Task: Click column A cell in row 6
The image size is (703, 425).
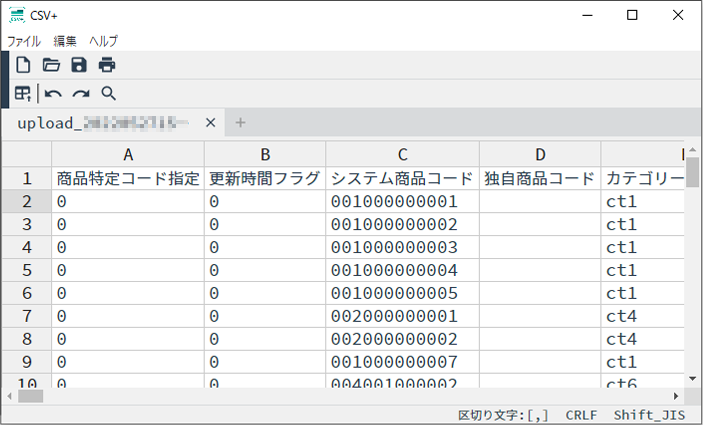Action: [128, 293]
